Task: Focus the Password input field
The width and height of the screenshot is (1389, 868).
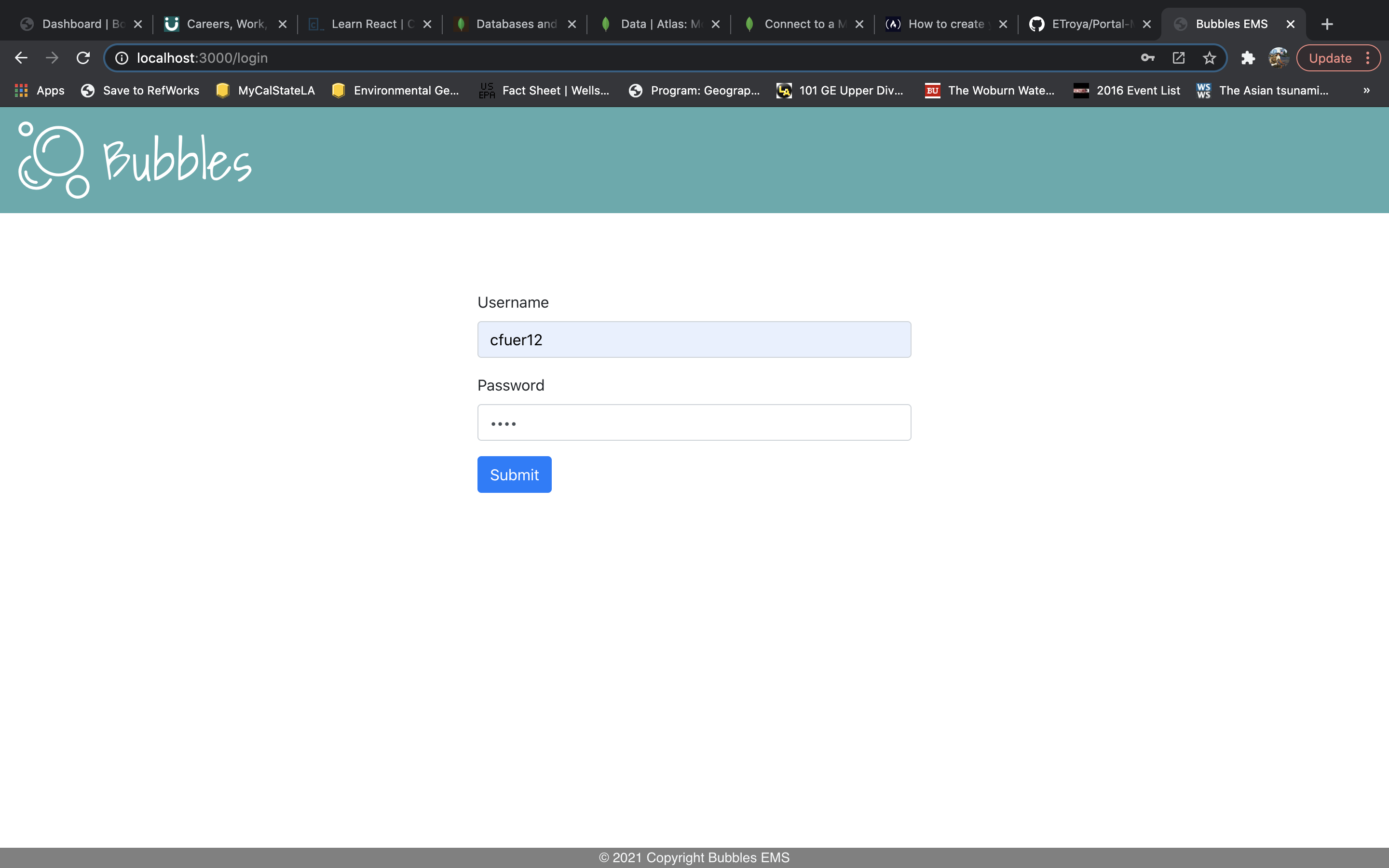Action: tap(694, 422)
